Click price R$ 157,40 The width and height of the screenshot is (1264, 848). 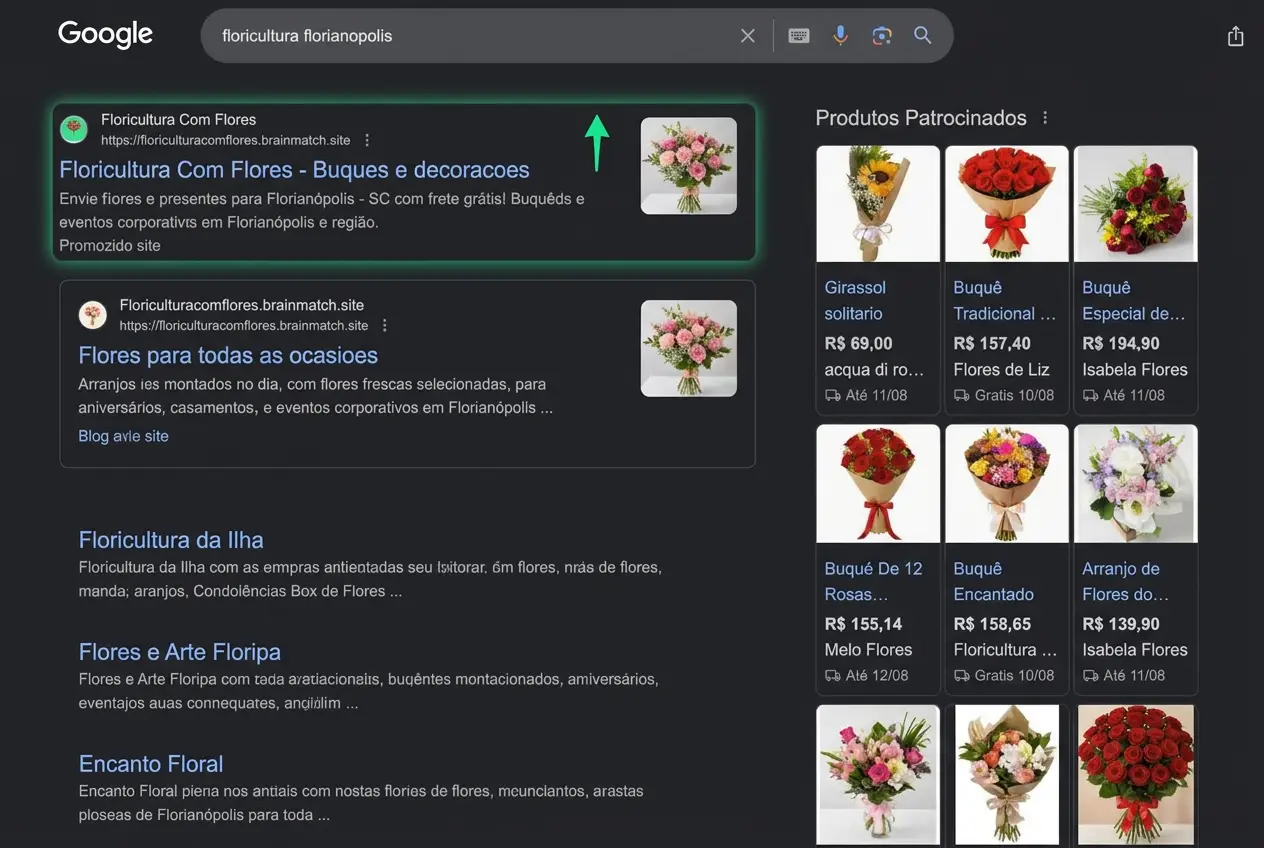point(992,343)
